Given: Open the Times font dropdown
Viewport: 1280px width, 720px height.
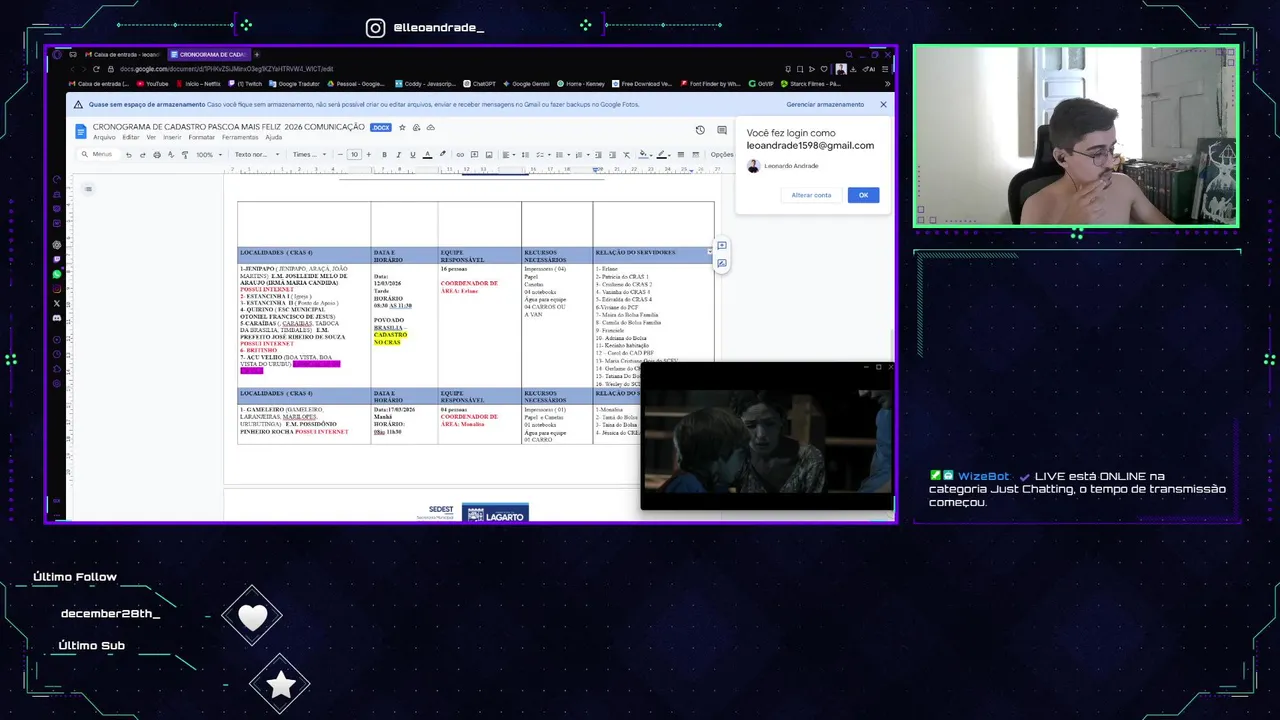Looking at the screenshot, I should pos(309,154).
